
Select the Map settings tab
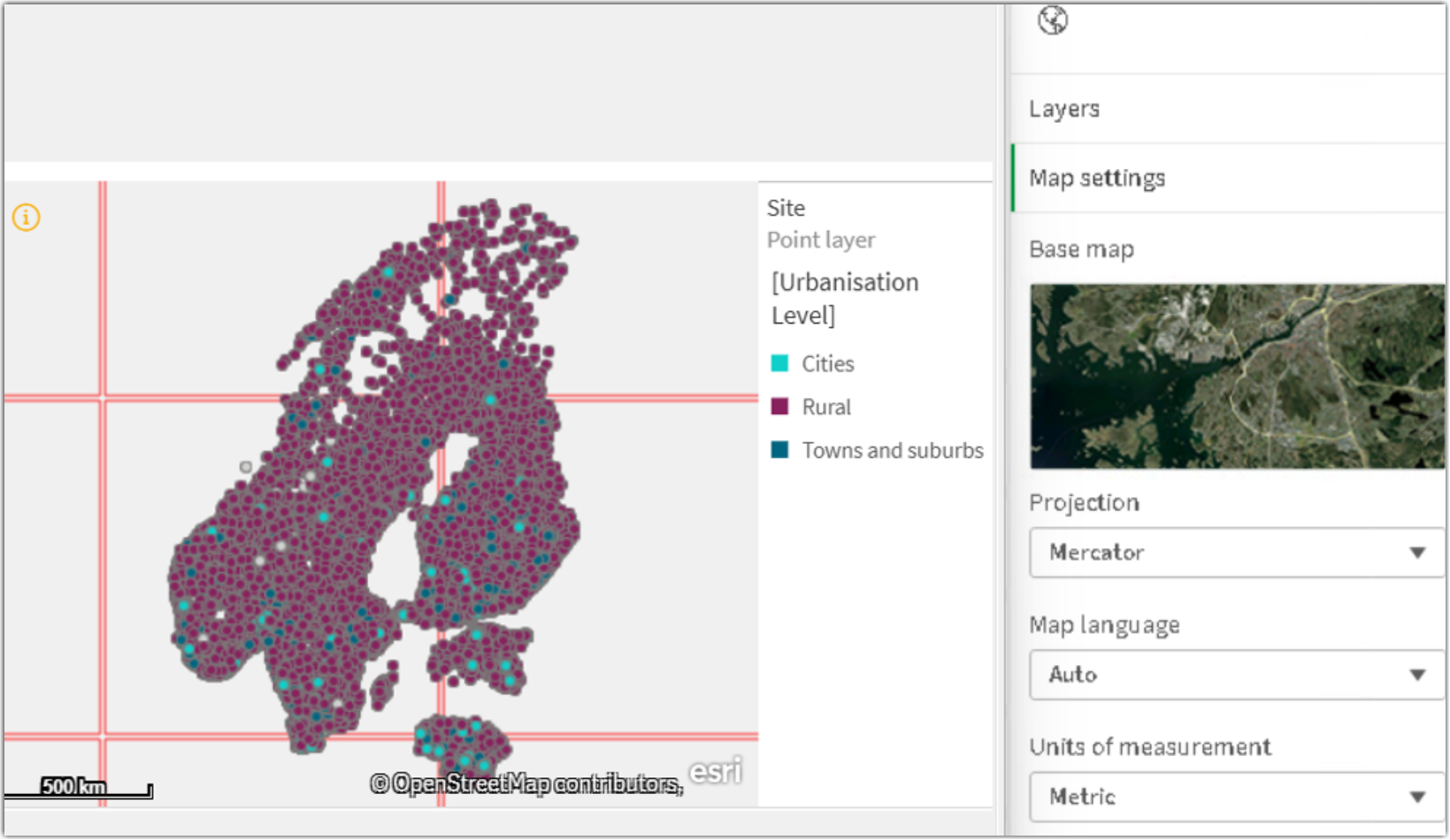tap(1097, 177)
